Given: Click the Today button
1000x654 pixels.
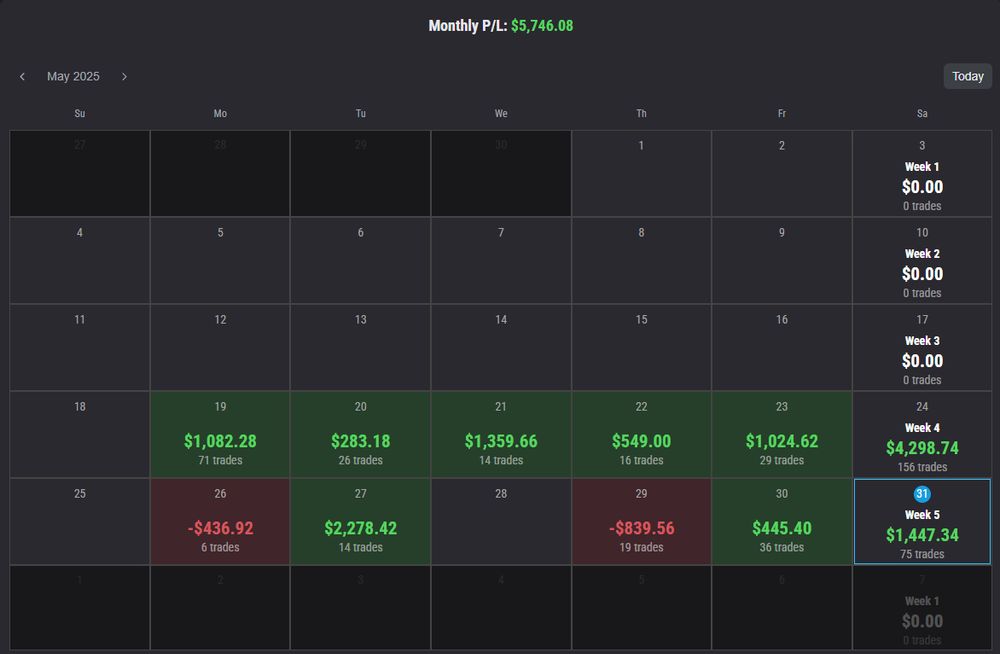Looking at the screenshot, I should click(x=967, y=76).
